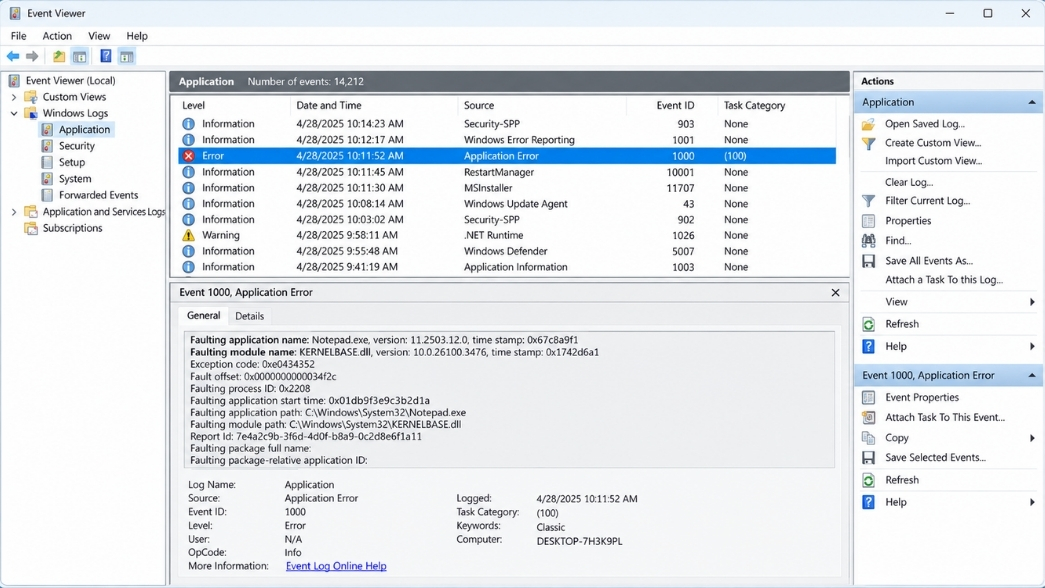Viewport: 1045px width, 588px height.
Task: Open the Event Log Online Help link
Action: click(x=336, y=566)
